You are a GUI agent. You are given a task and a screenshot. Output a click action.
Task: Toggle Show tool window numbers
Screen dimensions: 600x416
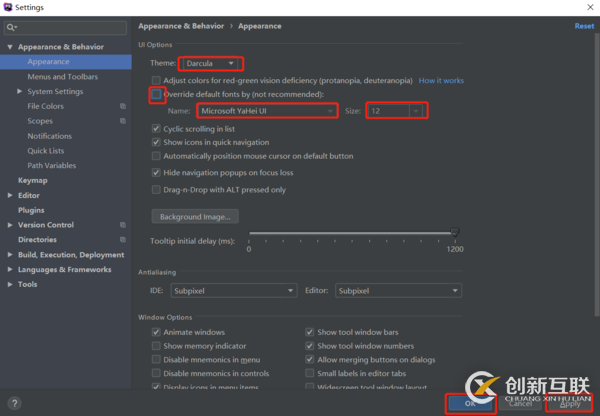[x=310, y=346]
